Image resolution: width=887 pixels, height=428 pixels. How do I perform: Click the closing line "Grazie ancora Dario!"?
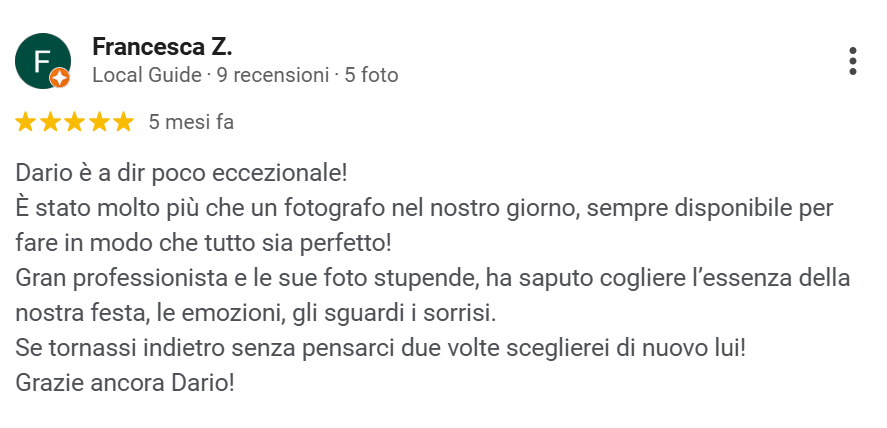(x=125, y=383)
